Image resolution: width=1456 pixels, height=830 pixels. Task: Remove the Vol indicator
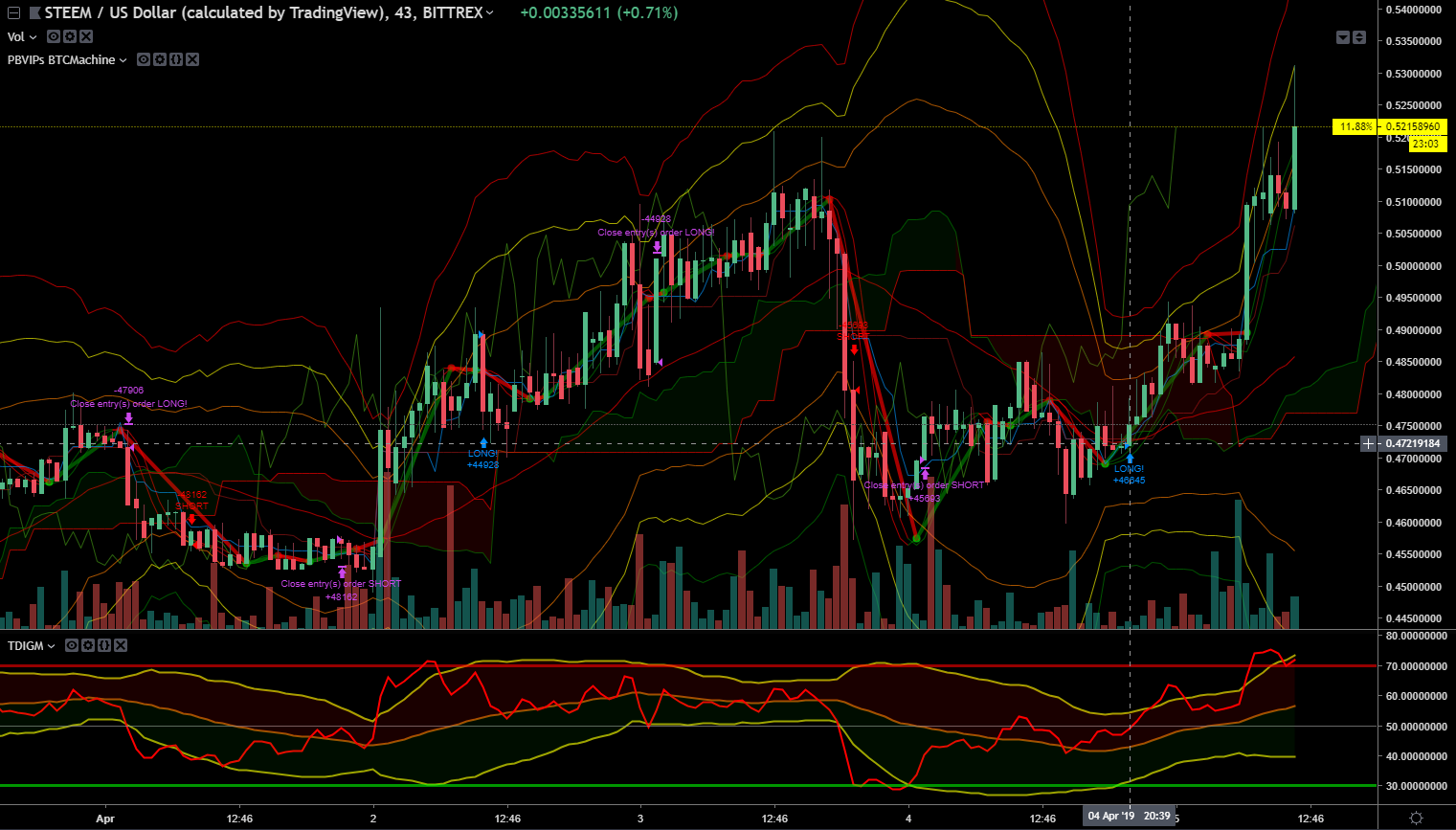pyautogui.click(x=86, y=36)
